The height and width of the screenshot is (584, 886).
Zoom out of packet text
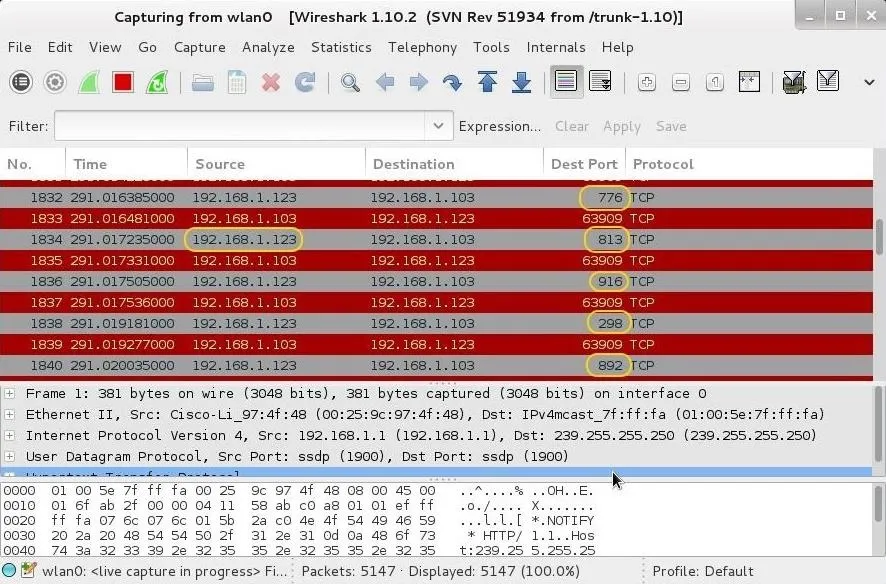coord(680,82)
